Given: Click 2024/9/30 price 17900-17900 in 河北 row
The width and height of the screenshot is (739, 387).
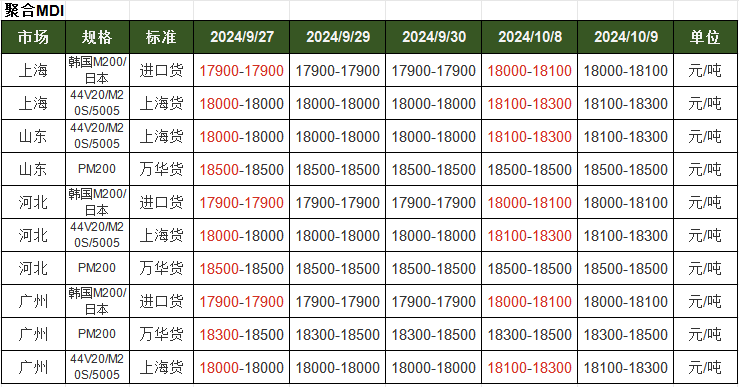Looking at the screenshot, I should [434, 203].
